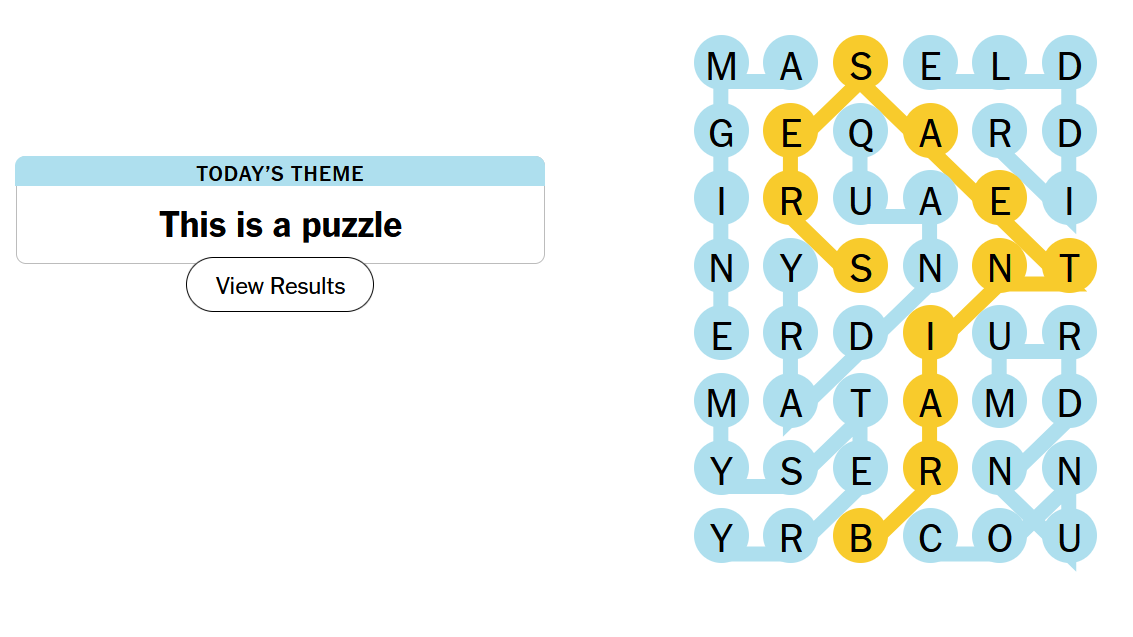
Task: Select the letter O tile
Action: point(1000,538)
